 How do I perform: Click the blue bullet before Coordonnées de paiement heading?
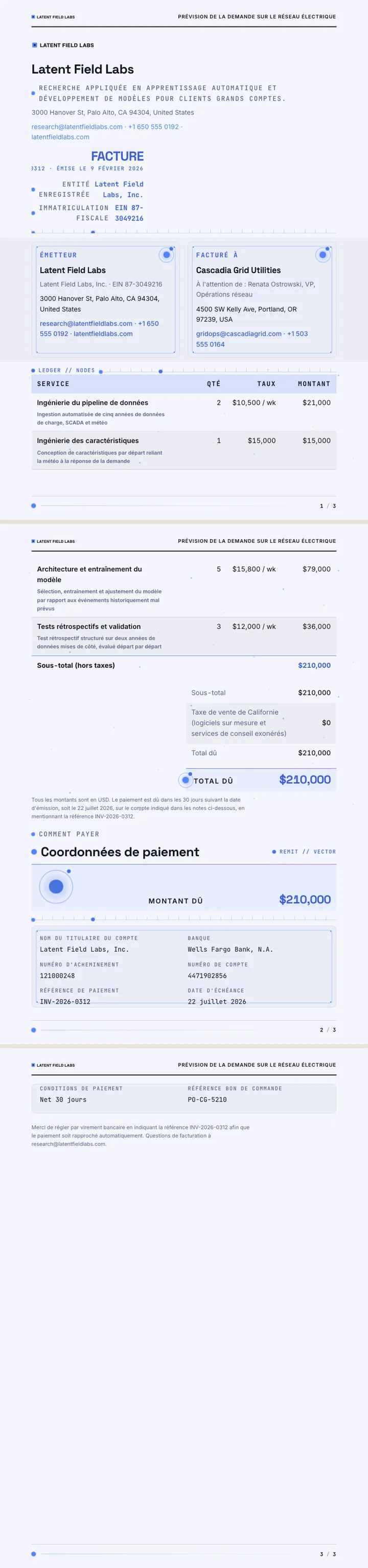(x=34, y=852)
